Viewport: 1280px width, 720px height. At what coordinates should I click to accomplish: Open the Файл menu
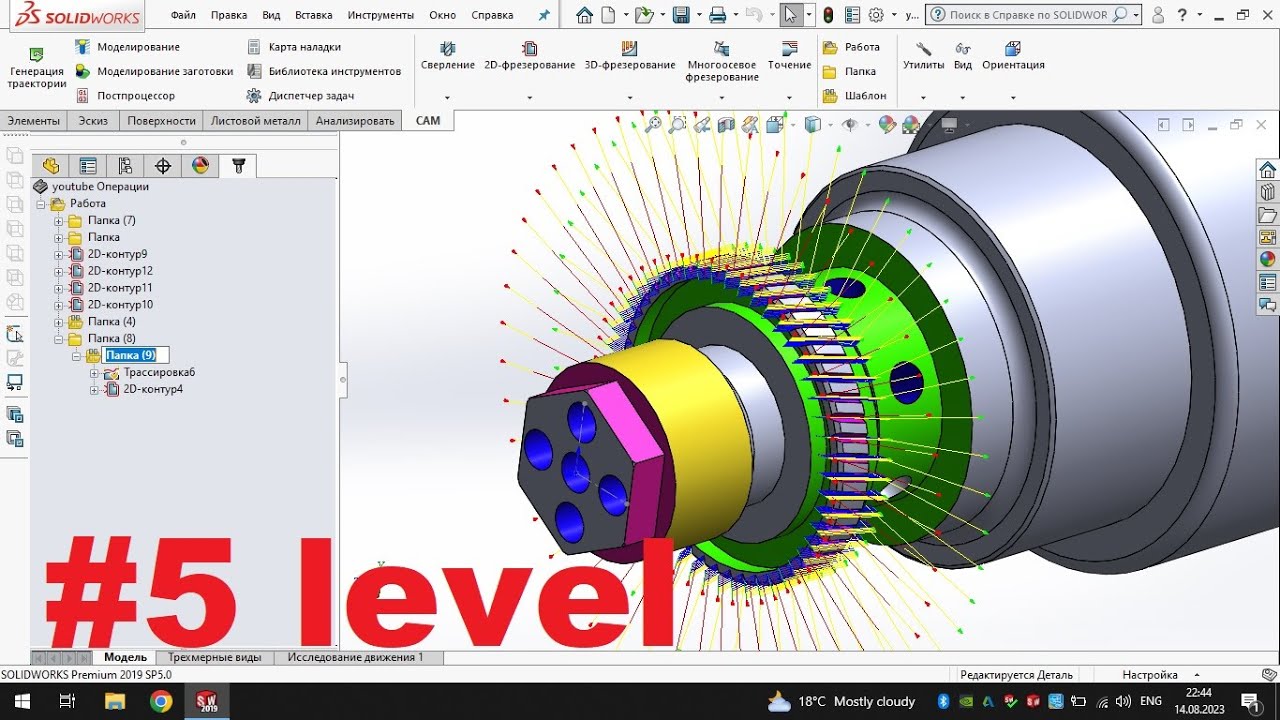(183, 15)
